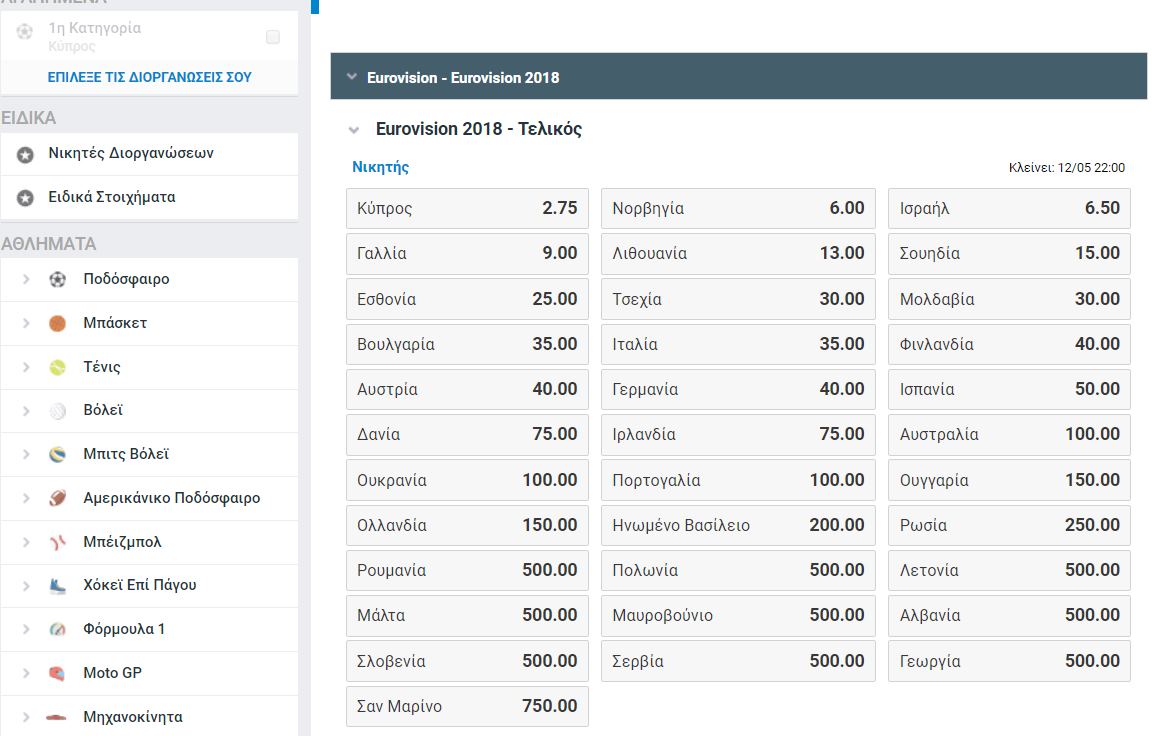The width and height of the screenshot is (1158, 736).
Task: Select Ιταλία odds 35.00
Action: click(738, 344)
